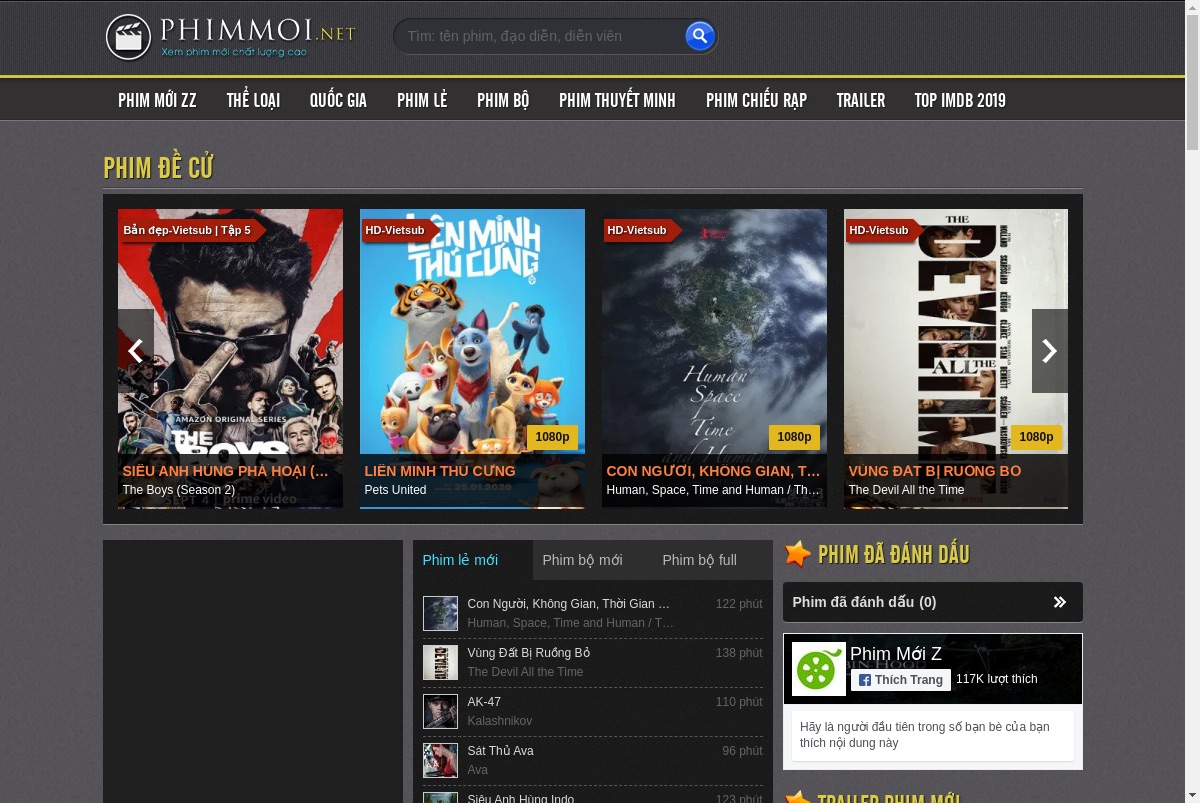1200x803 pixels.
Task: Click the 122 phút duration text
Action: [x=739, y=604]
